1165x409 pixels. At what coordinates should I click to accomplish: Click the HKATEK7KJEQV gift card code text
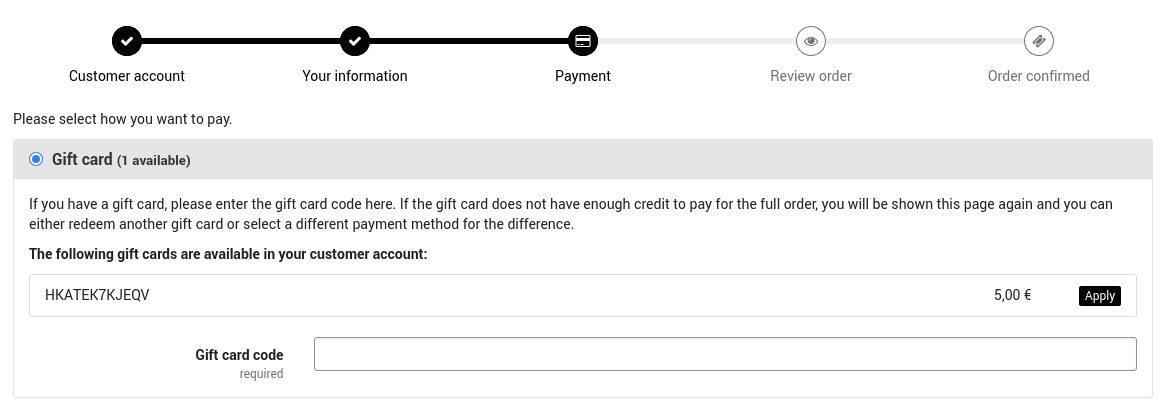(97, 295)
